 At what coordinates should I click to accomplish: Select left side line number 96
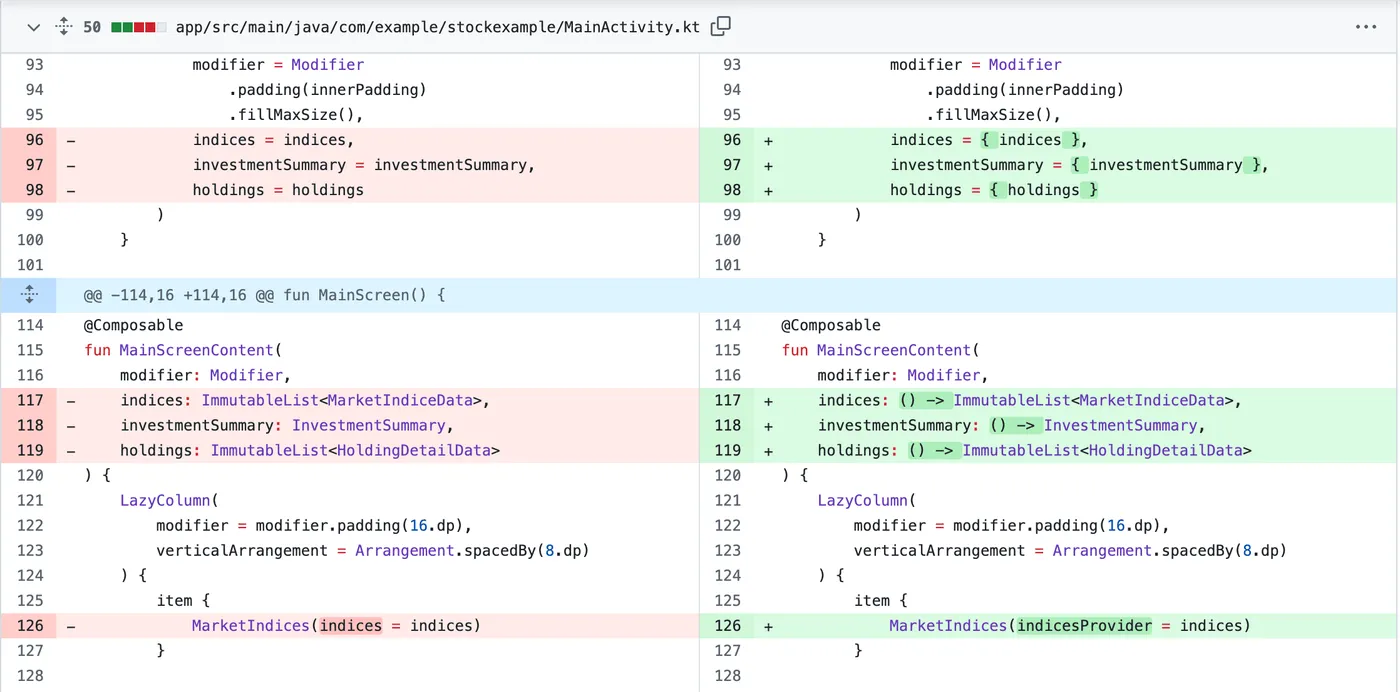(x=34, y=140)
